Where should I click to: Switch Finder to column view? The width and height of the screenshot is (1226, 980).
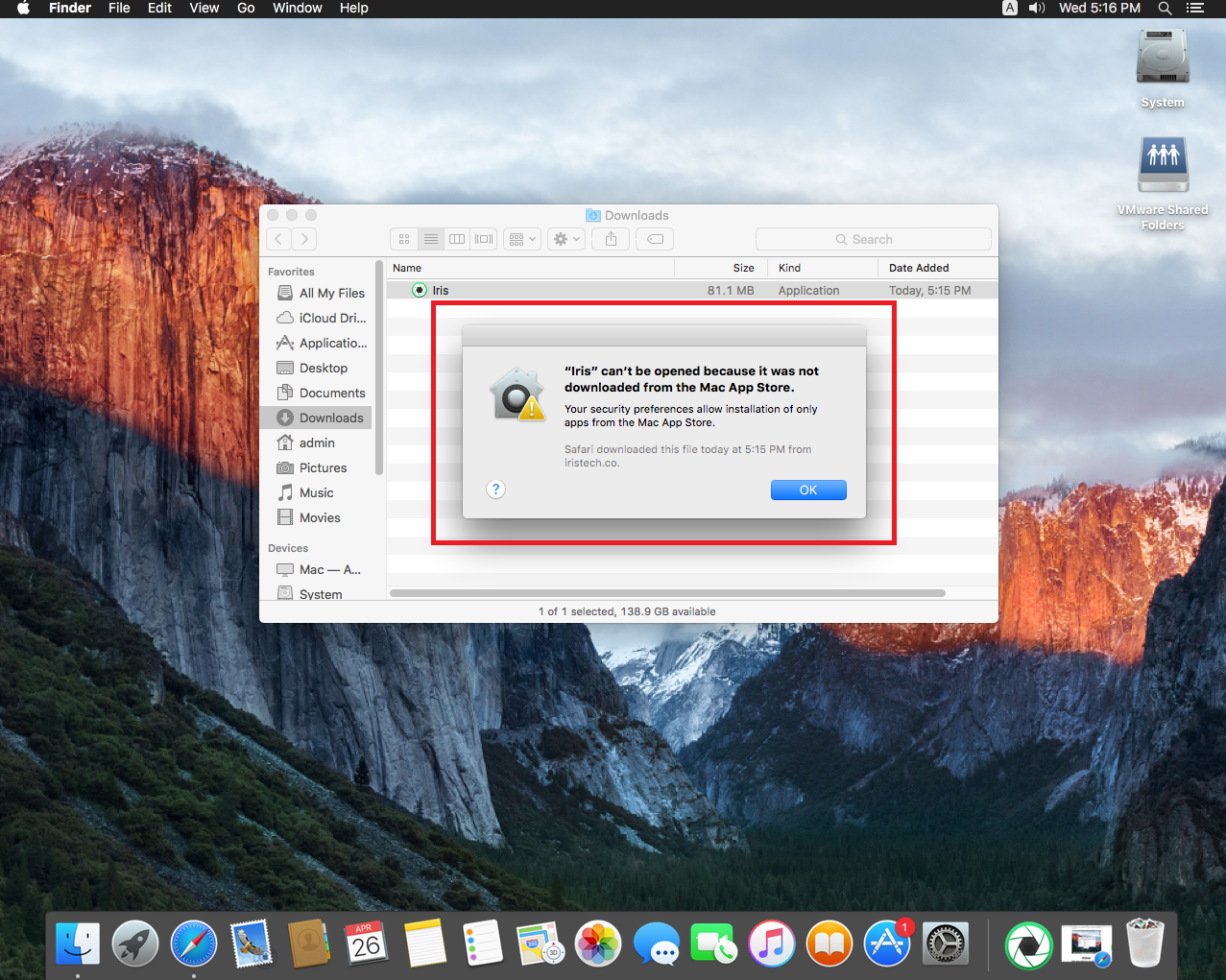[457, 239]
